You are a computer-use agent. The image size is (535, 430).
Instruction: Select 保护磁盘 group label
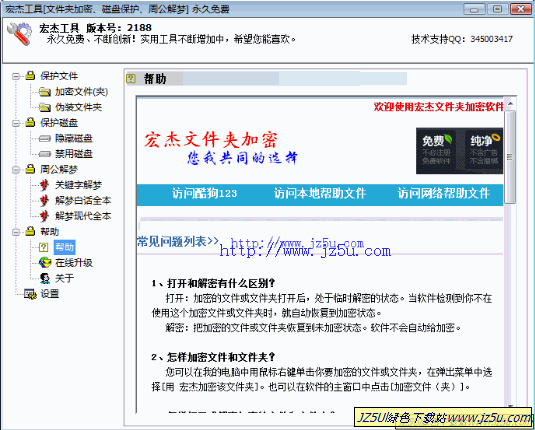tap(59, 123)
